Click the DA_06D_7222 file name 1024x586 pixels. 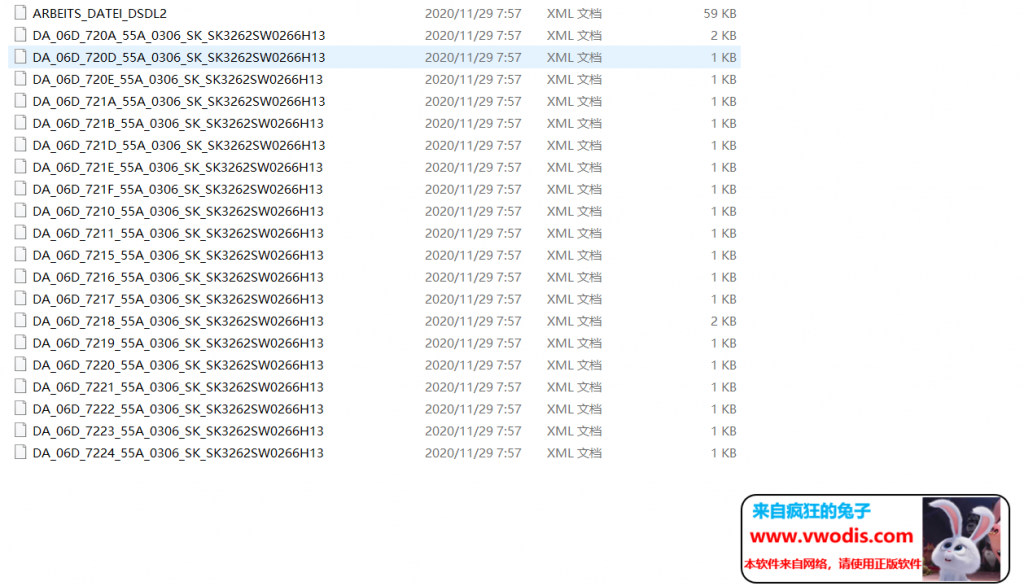coord(178,410)
